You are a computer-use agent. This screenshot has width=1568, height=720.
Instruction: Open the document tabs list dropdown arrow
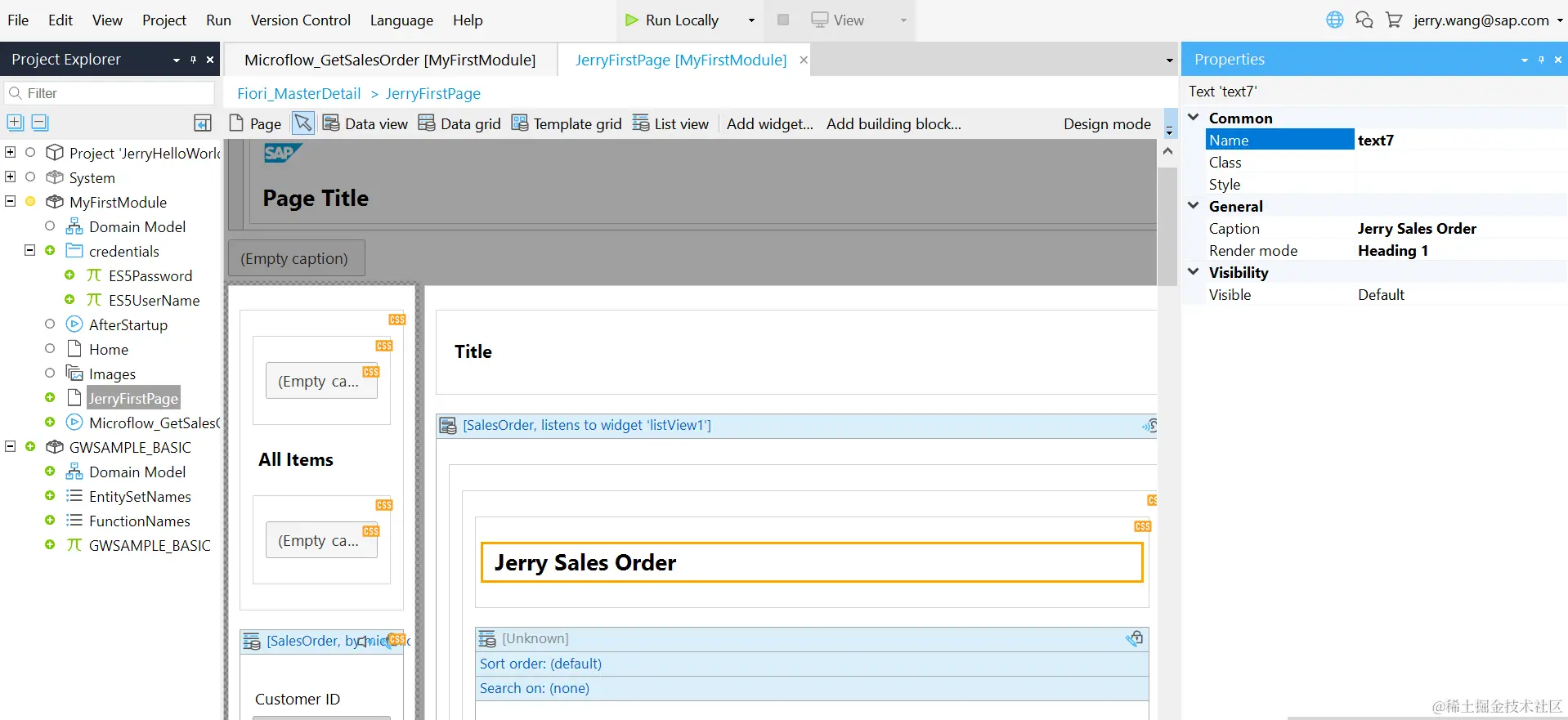click(1169, 60)
